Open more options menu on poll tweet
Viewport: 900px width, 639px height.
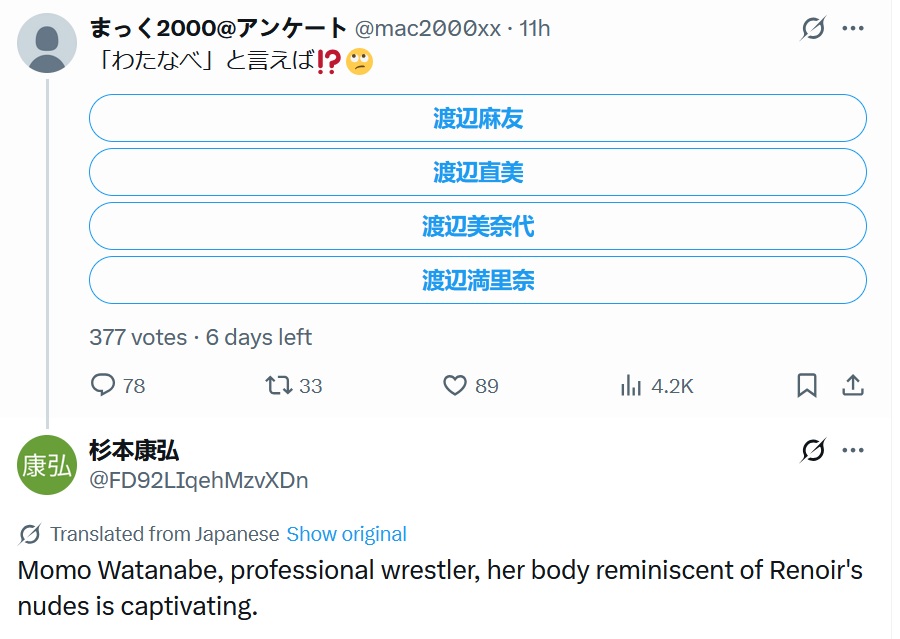pyautogui.click(x=852, y=29)
